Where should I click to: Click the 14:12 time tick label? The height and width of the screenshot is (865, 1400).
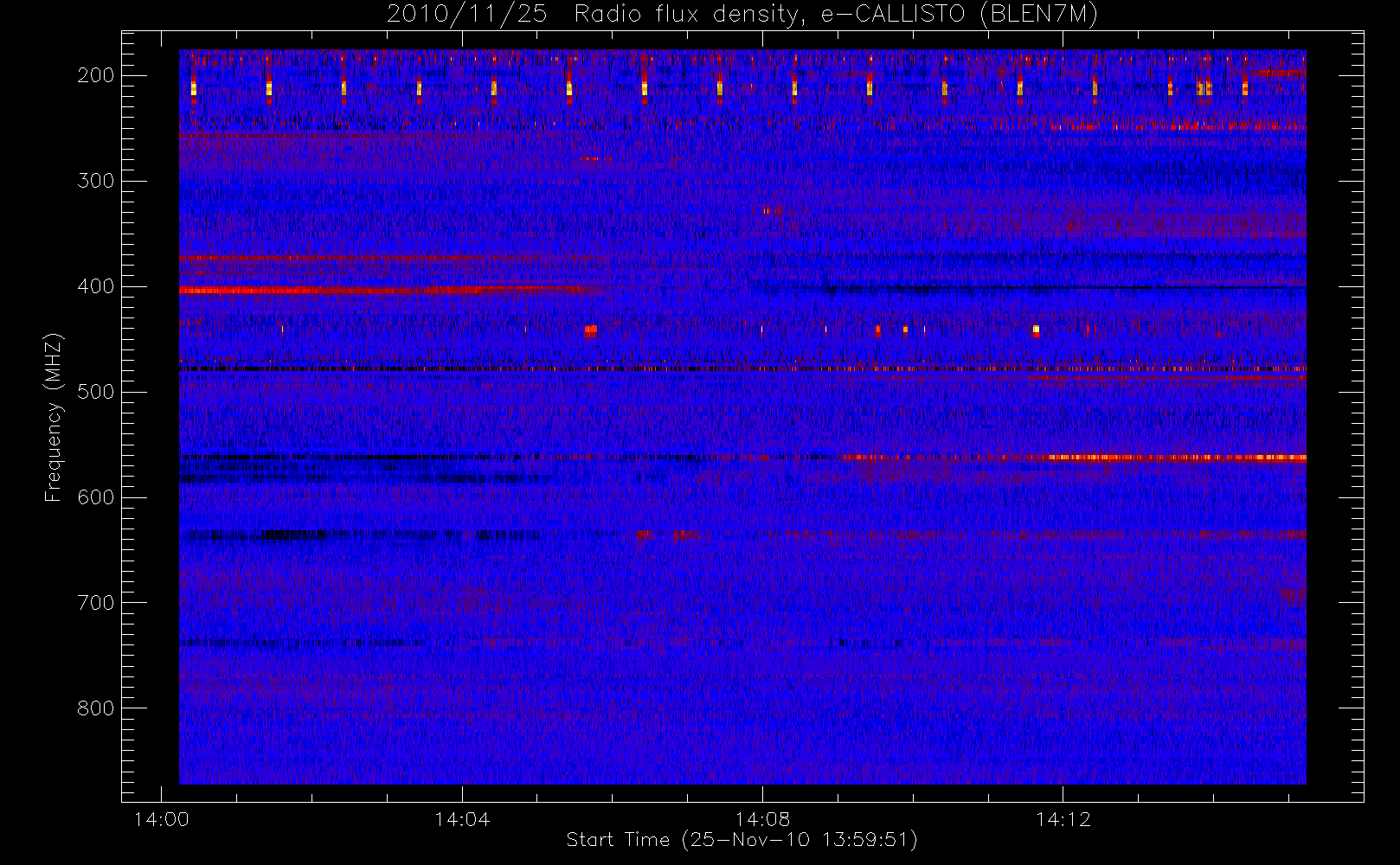click(1063, 818)
